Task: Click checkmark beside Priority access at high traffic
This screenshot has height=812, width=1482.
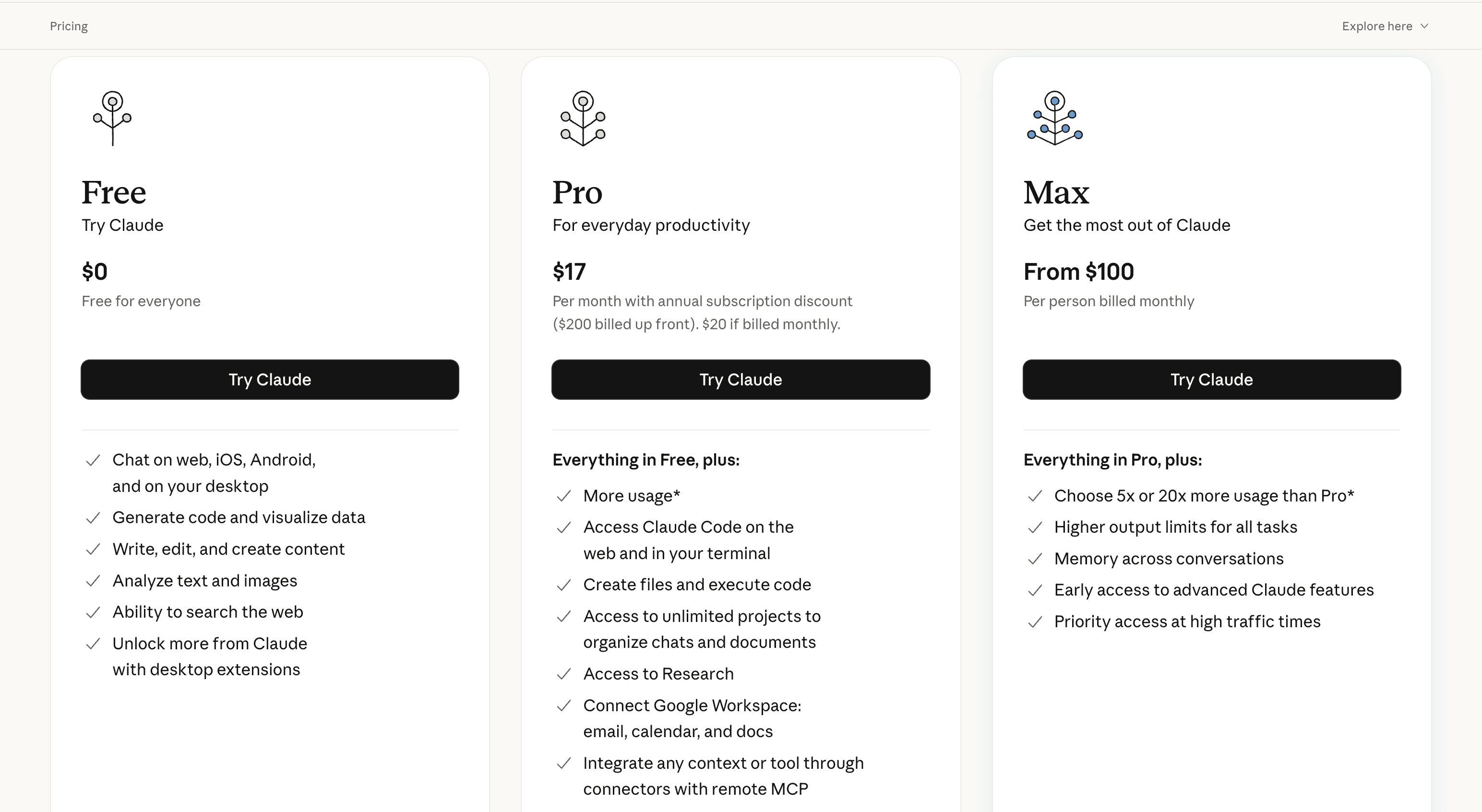Action: click(1035, 622)
